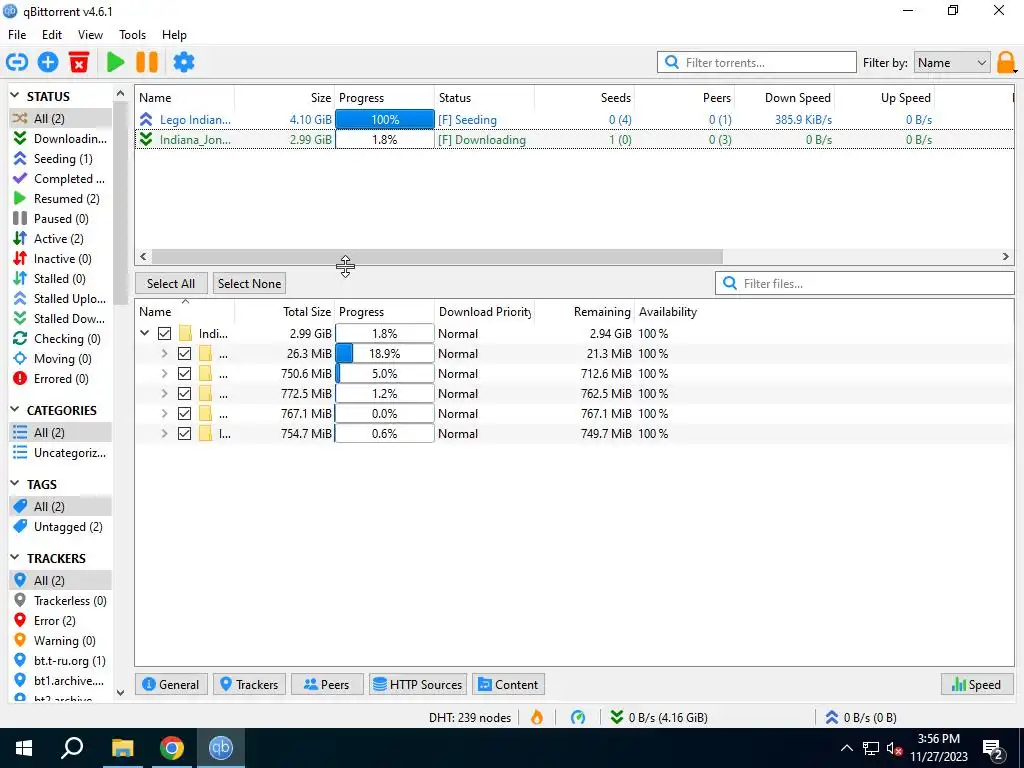Collapse the STATUS sidebar section
Viewport: 1024px width, 768px height.
pos(15,96)
